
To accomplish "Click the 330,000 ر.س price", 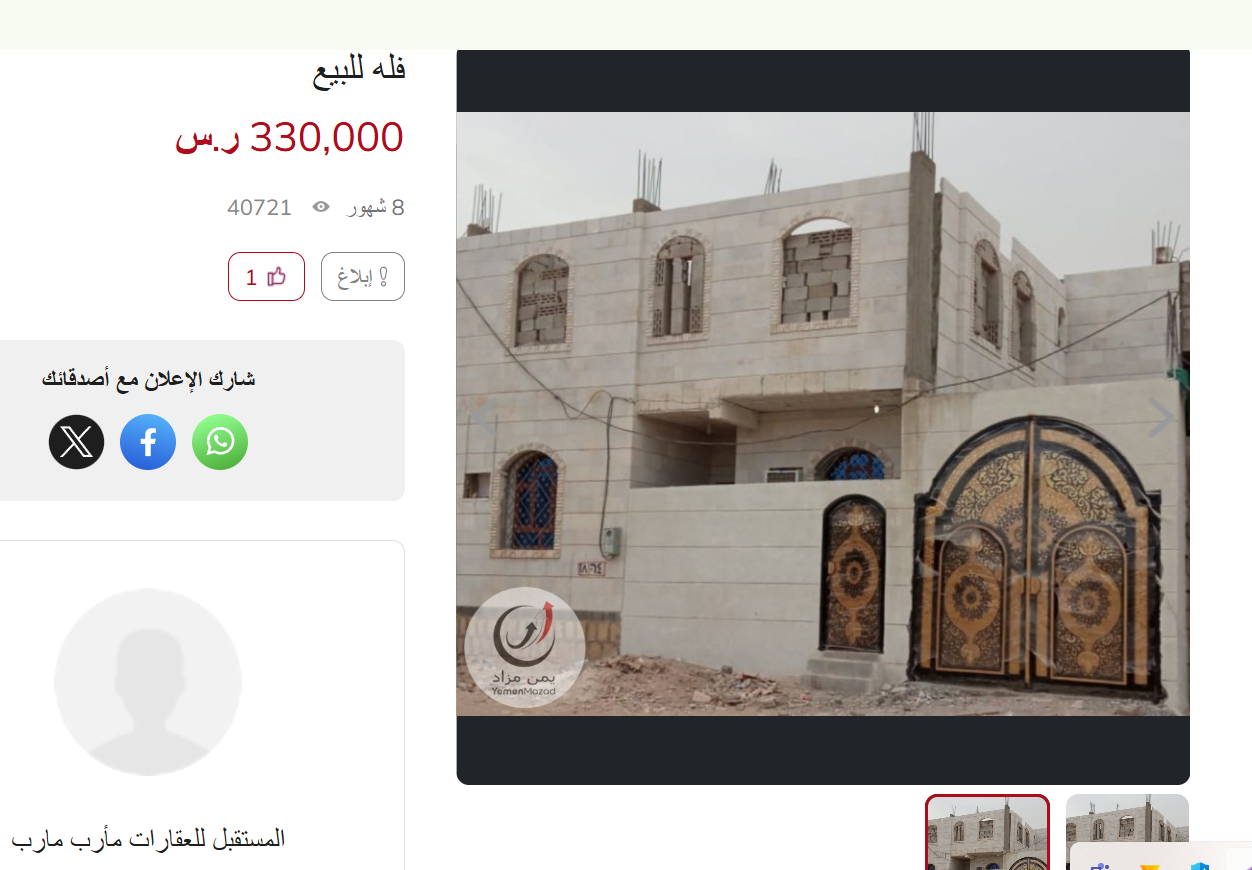I will [x=290, y=137].
